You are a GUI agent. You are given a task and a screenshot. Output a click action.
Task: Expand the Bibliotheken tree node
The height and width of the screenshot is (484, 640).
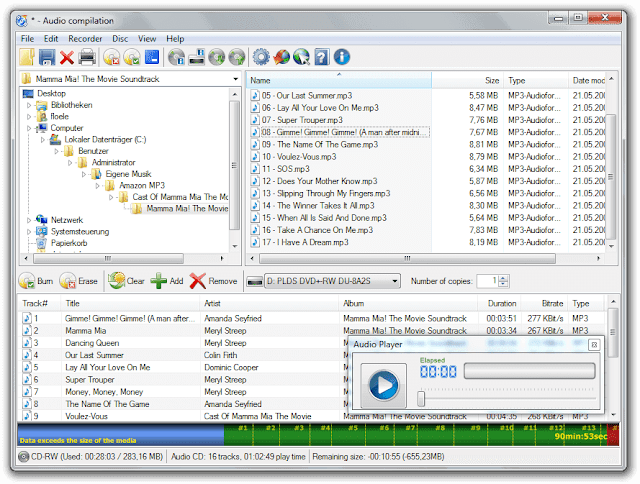click(29, 105)
